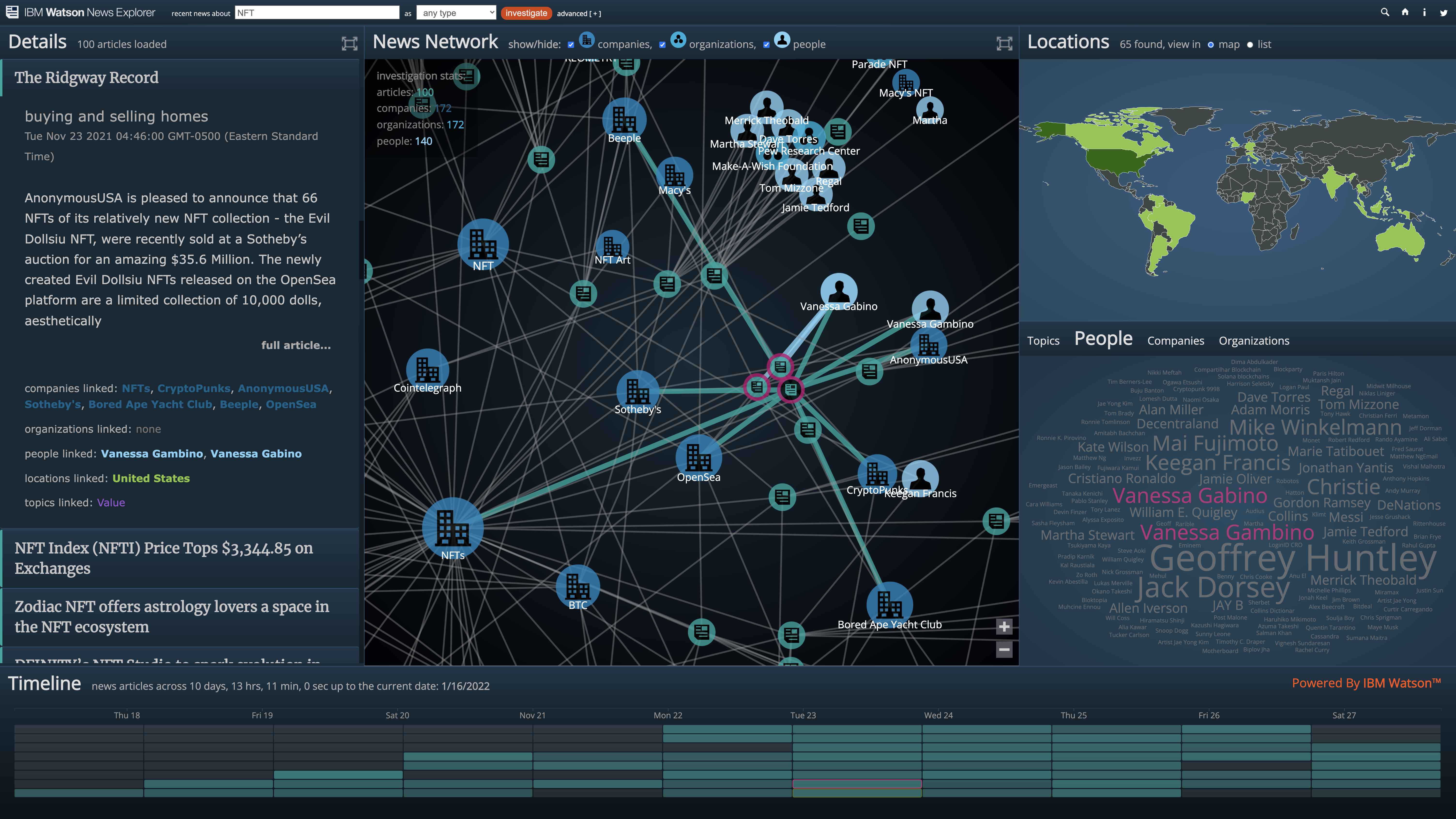The height and width of the screenshot is (819, 1456).
Task: Expand the Zodiac NFT article entry
Action: pyautogui.click(x=172, y=617)
